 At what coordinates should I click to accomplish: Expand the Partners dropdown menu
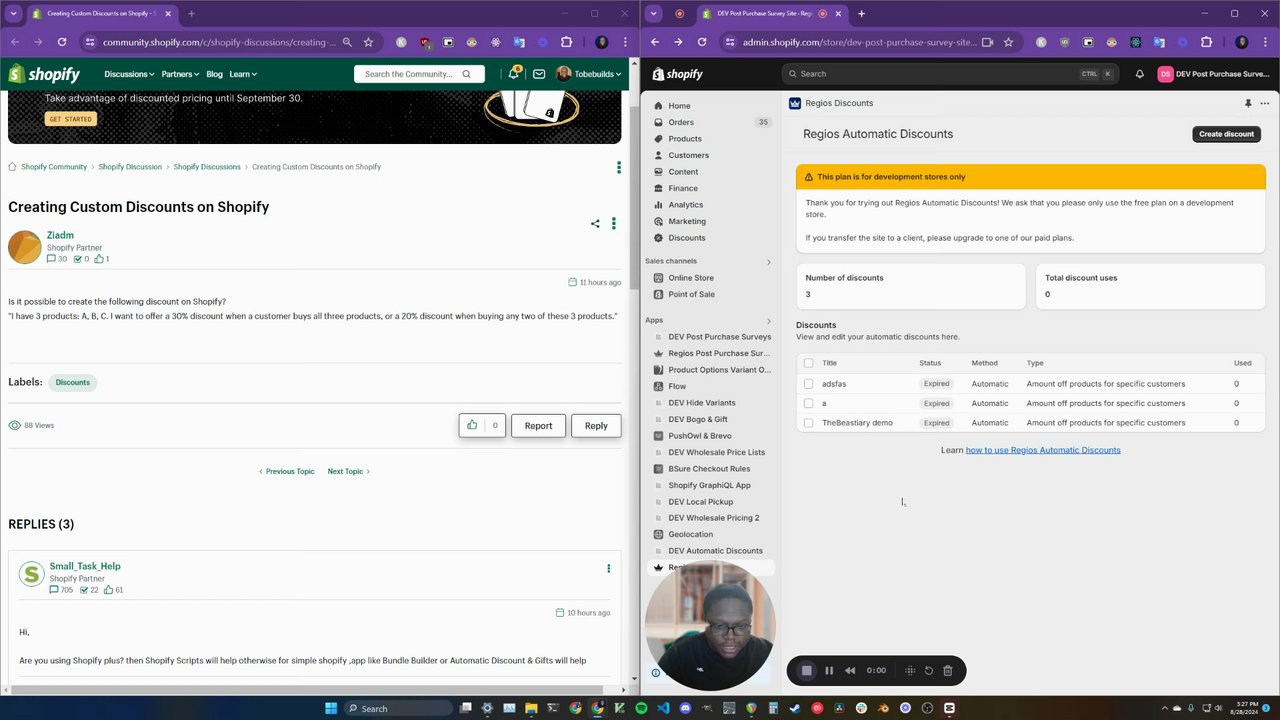coord(180,74)
